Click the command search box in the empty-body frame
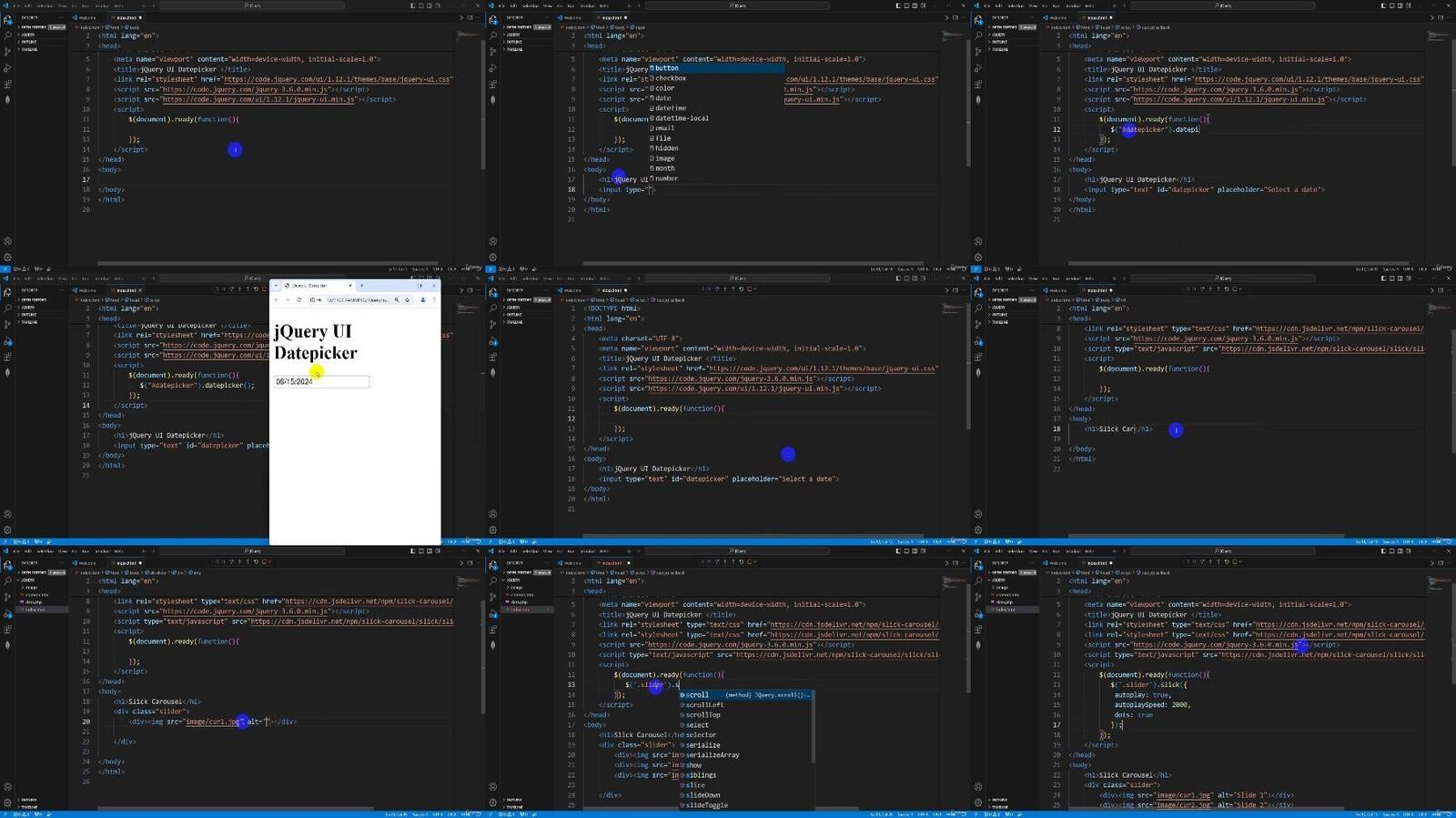This screenshot has height=818, width=1456. coord(253,5)
